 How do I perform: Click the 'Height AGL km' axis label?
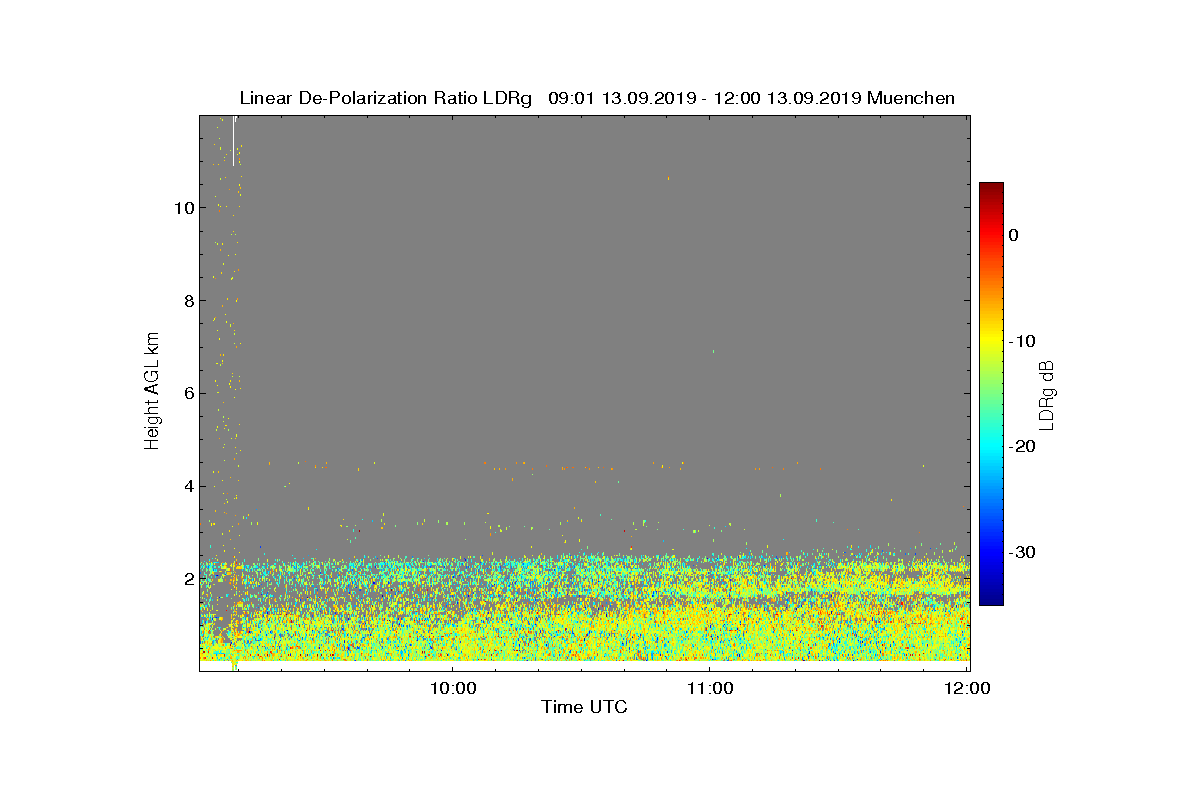pyautogui.click(x=152, y=393)
